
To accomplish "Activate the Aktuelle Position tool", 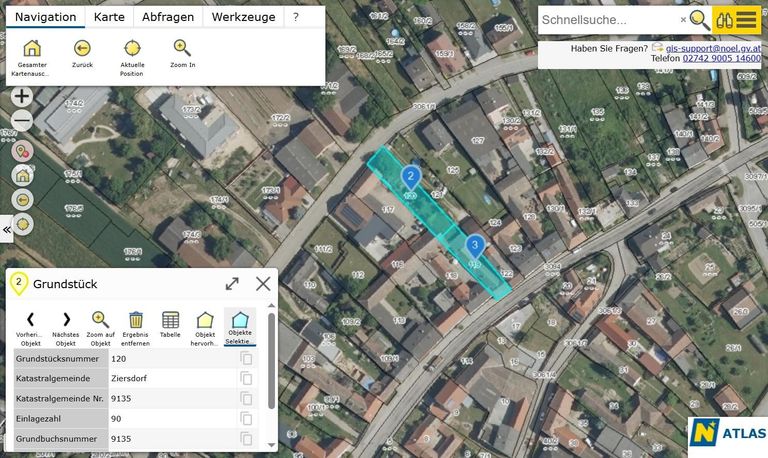I will pos(132,49).
